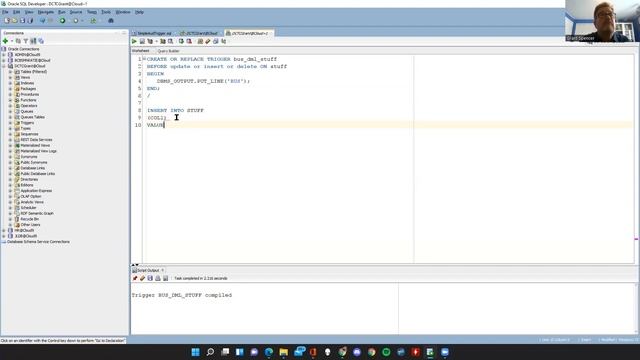Expand the Other Users node
Image resolution: width=640 pixels, height=360 pixels.
point(11,224)
